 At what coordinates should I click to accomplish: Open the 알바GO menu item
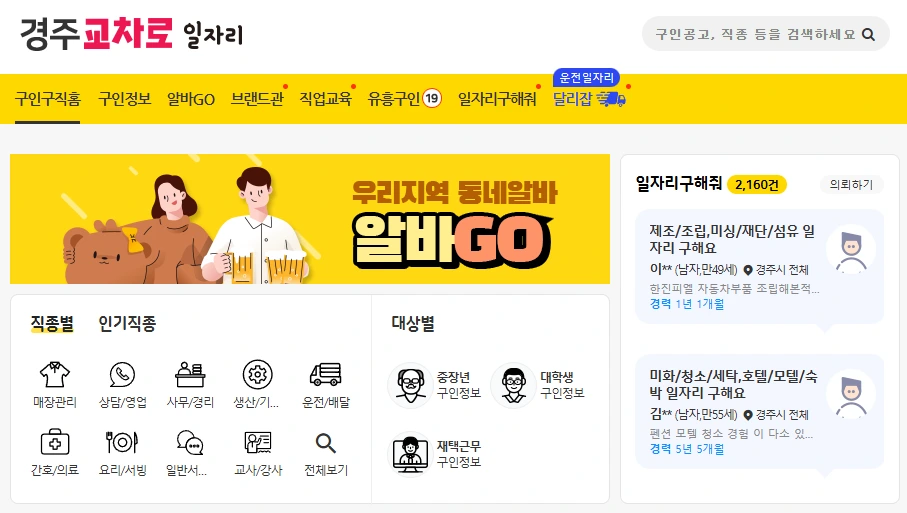click(x=191, y=99)
